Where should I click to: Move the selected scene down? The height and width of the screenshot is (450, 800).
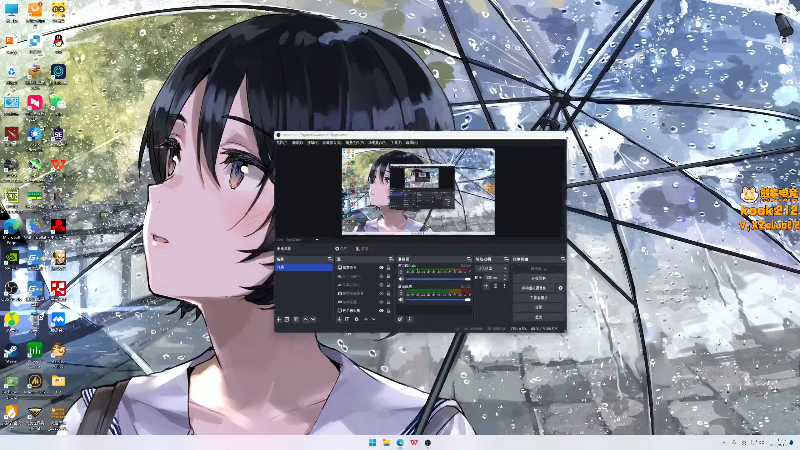tap(313, 319)
